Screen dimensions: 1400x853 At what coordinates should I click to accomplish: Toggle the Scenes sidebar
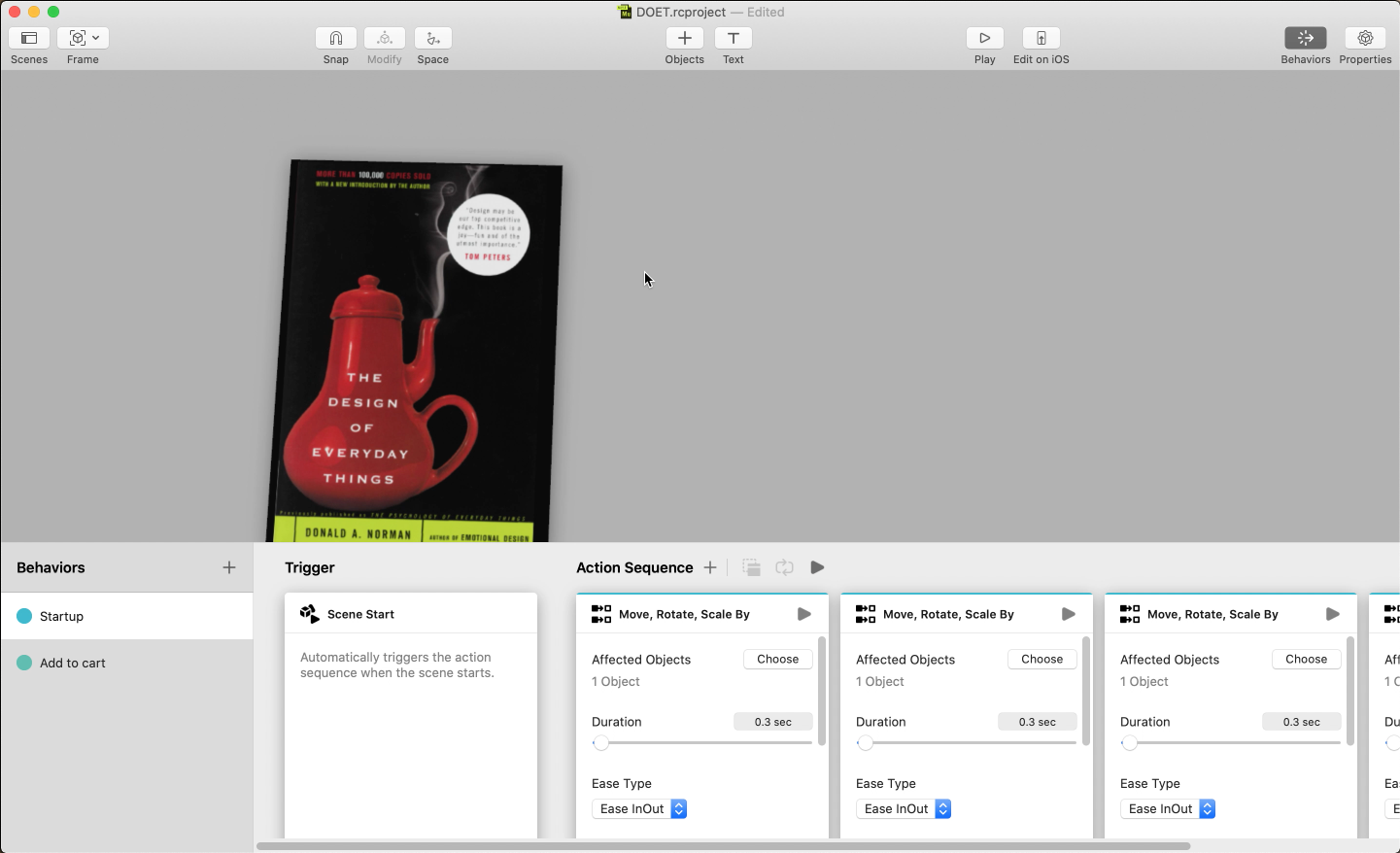coord(29,38)
